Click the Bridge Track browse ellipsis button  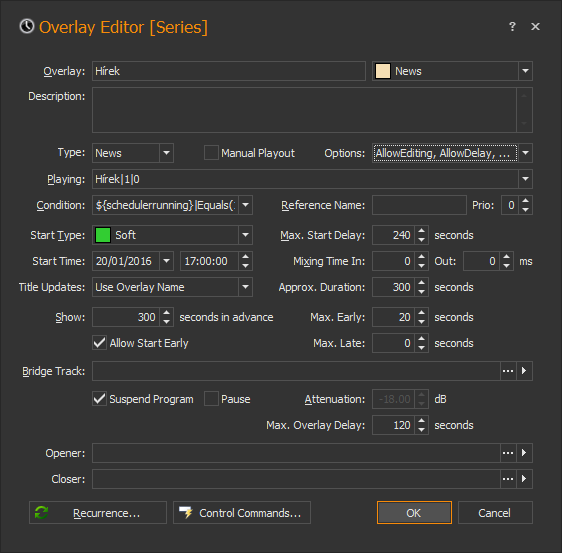point(508,371)
